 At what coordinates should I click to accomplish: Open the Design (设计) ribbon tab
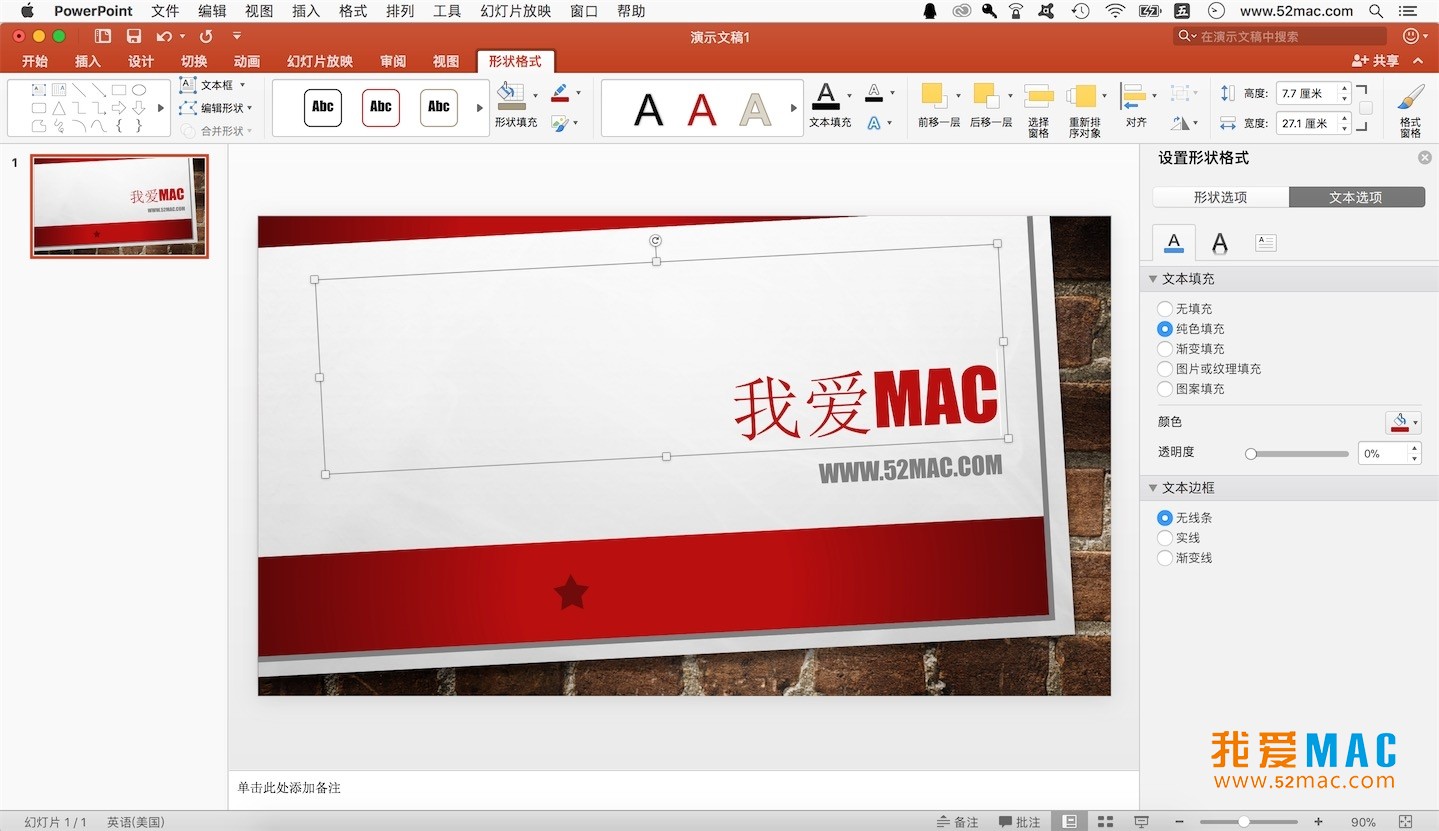[141, 61]
